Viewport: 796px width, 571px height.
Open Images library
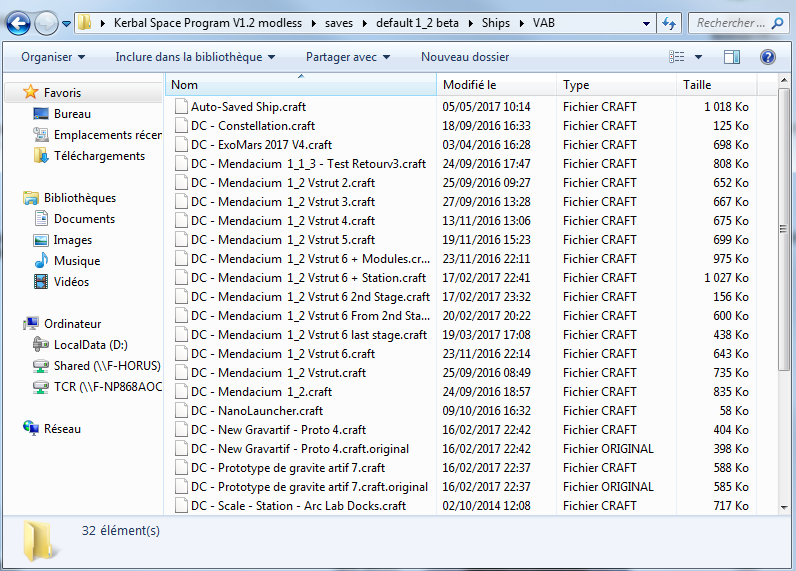(x=73, y=240)
